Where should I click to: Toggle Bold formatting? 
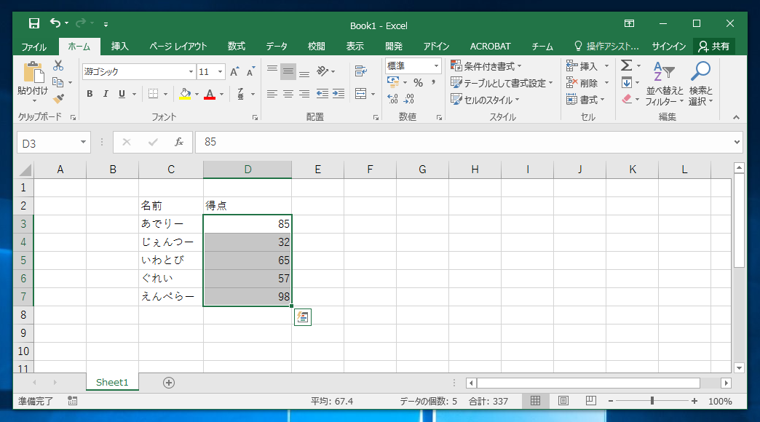90,94
